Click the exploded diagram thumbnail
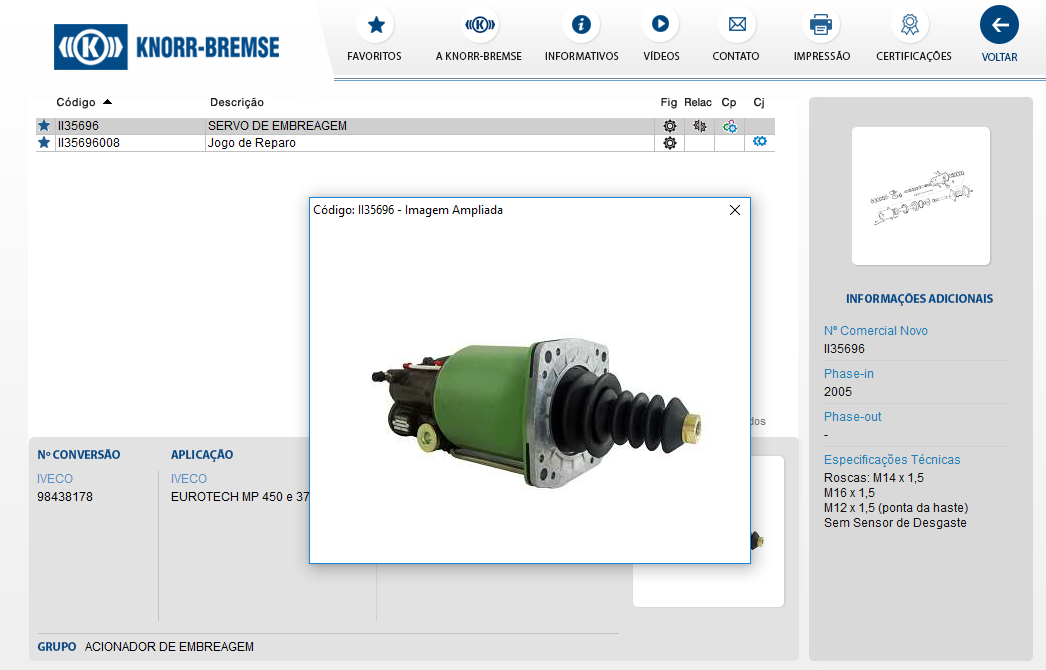Viewport: 1046px width, 670px height. tap(920, 196)
